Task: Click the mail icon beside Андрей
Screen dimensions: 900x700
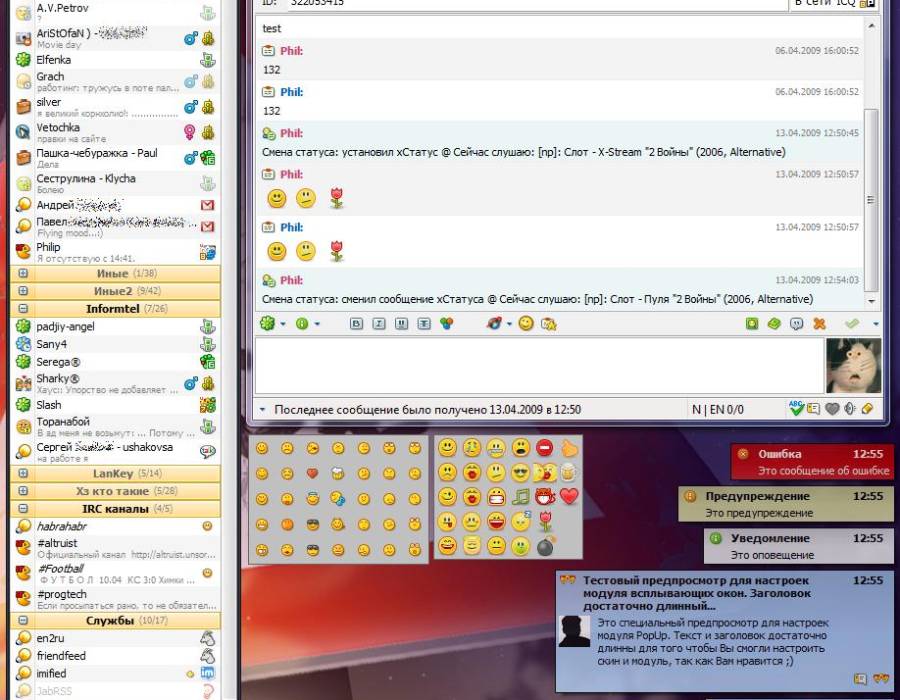Action: point(208,205)
